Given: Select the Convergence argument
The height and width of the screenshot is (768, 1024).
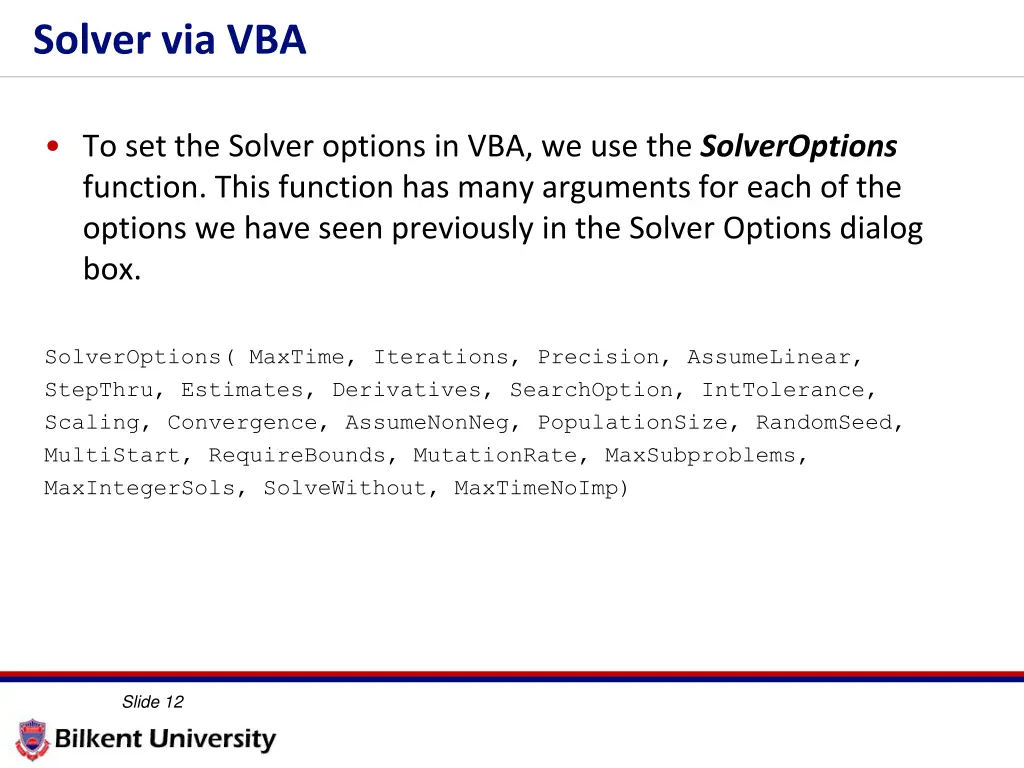Looking at the screenshot, I should [242, 423].
